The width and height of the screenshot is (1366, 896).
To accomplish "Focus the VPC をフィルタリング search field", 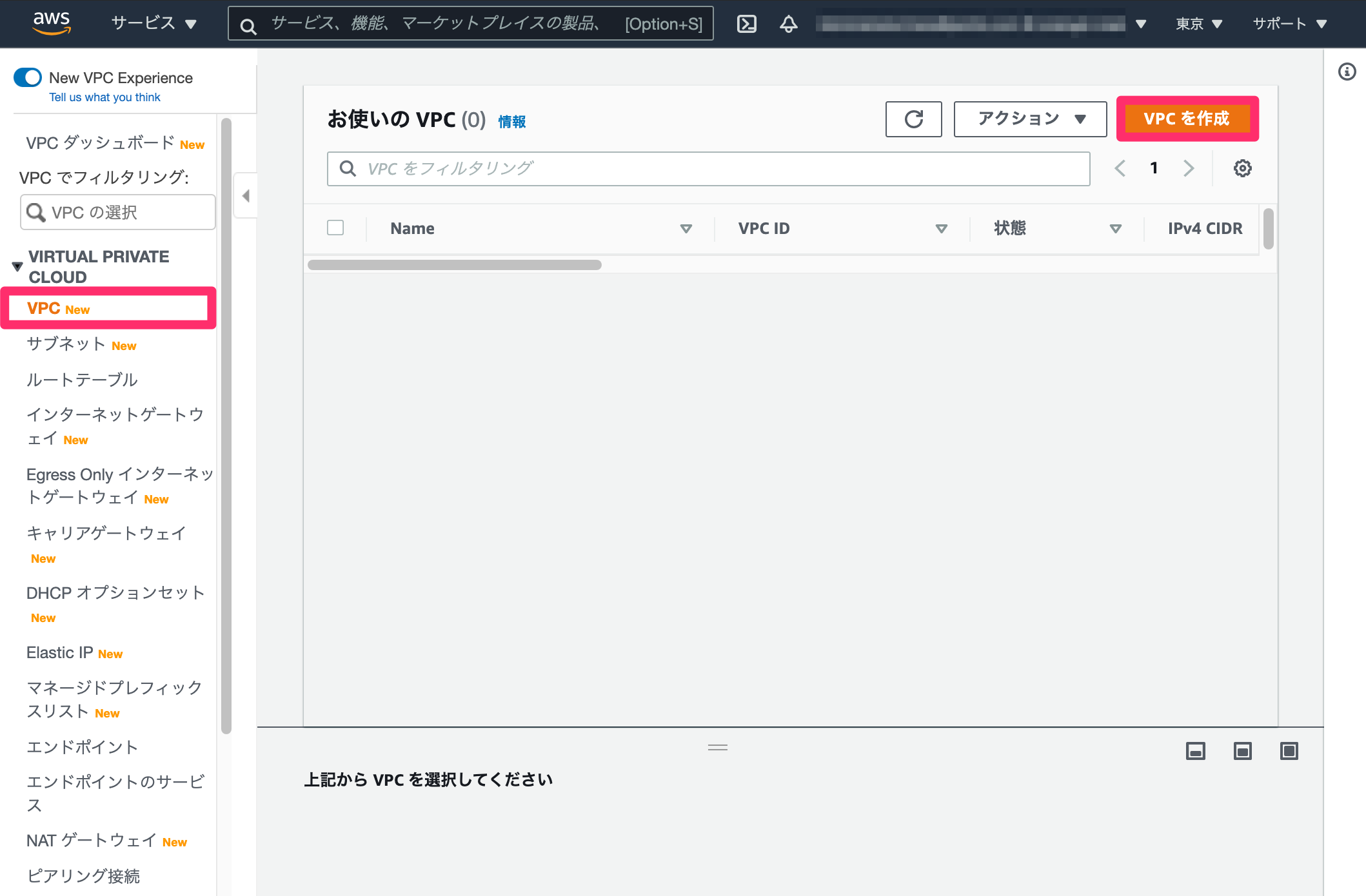I will (x=708, y=169).
